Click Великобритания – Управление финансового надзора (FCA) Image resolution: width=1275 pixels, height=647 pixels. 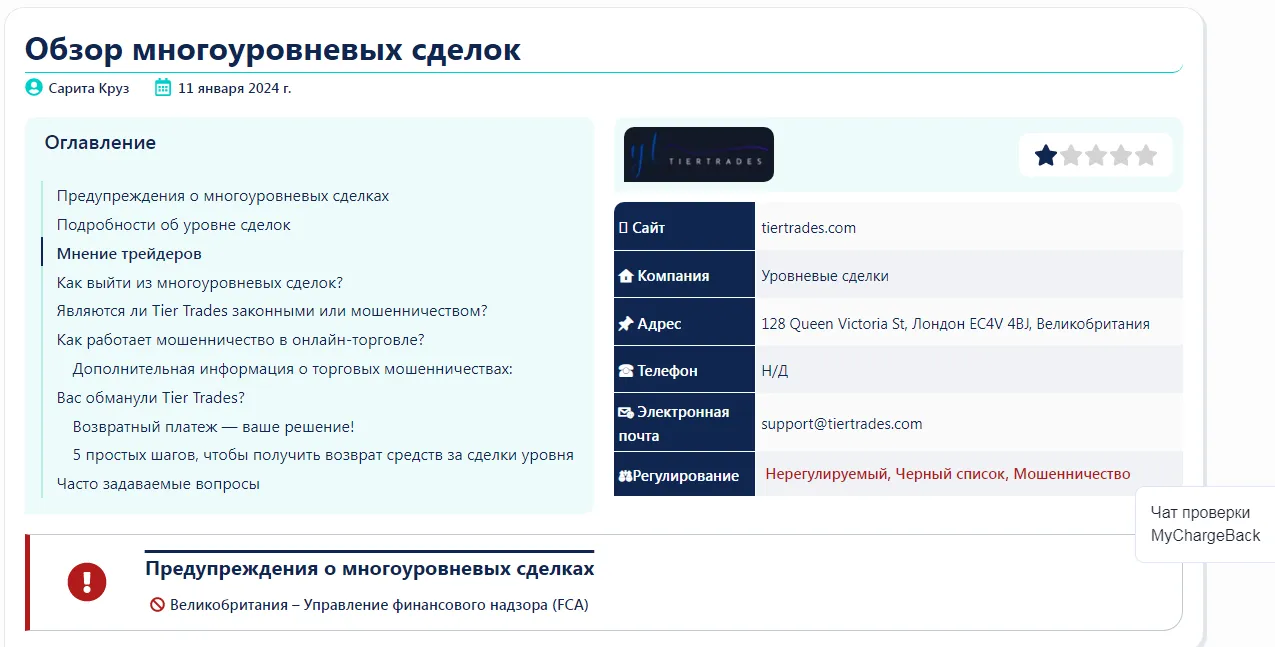coord(379,605)
